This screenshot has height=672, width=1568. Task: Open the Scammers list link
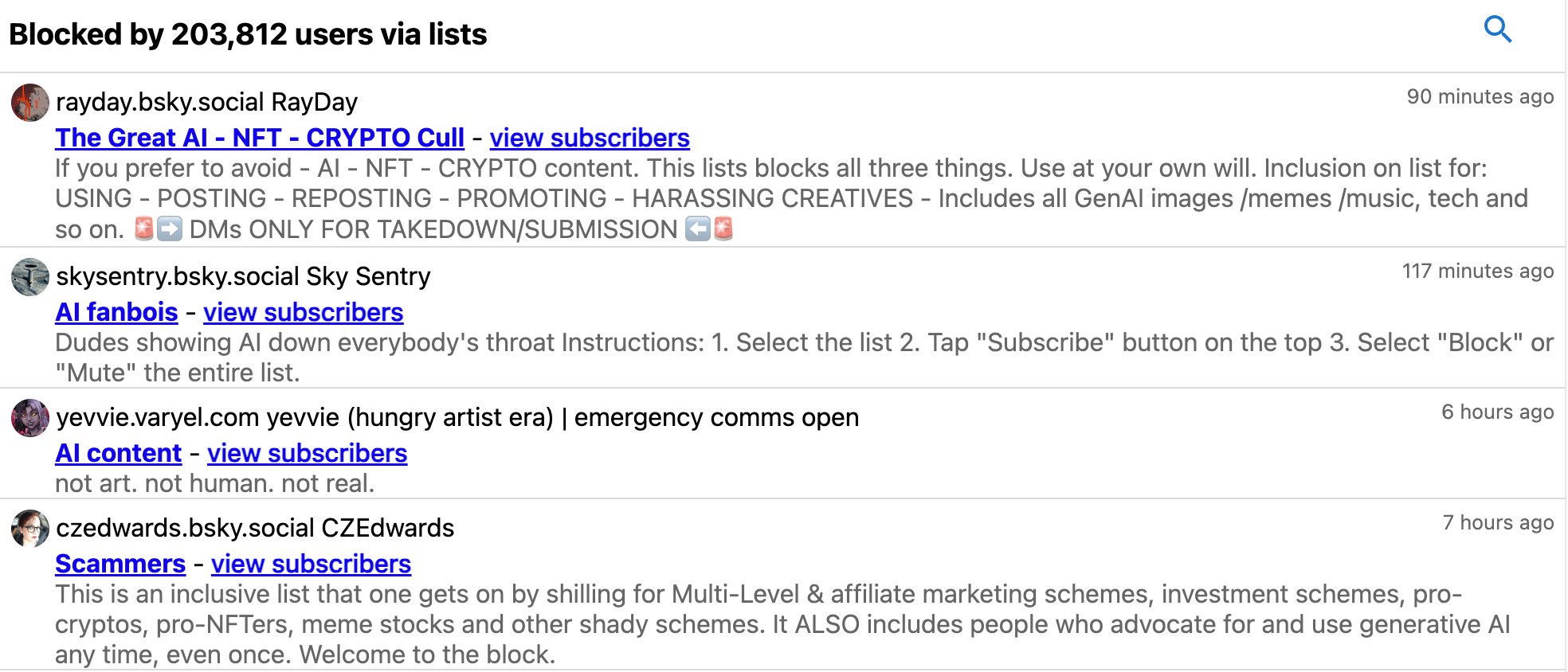(120, 564)
